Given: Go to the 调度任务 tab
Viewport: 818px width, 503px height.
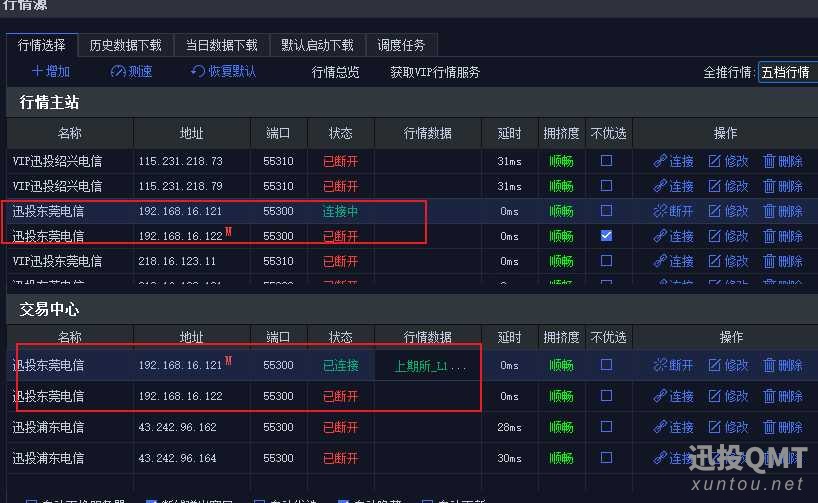Looking at the screenshot, I should [401, 45].
